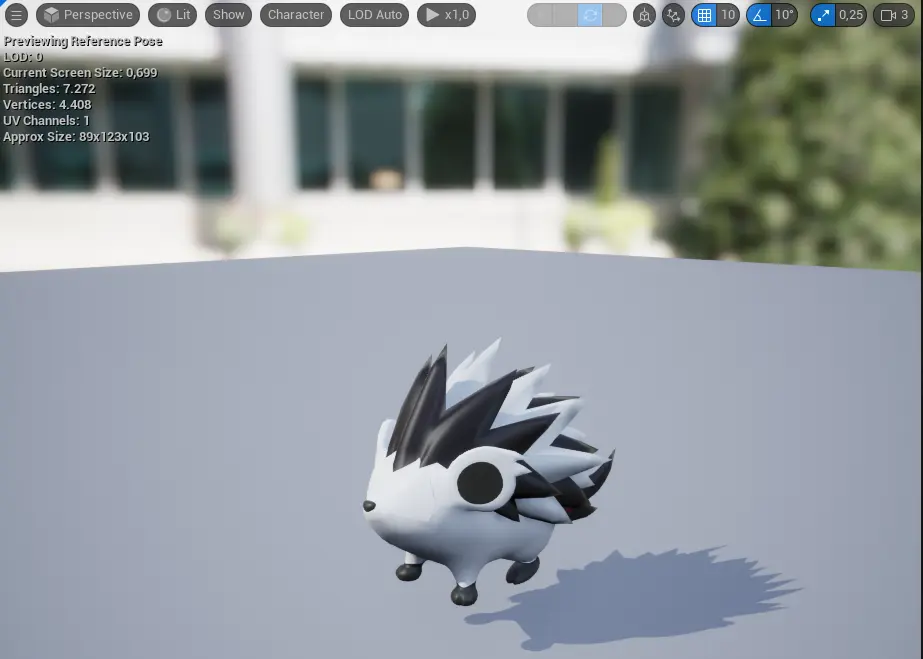Image resolution: width=923 pixels, height=659 pixels.
Task: Open the Perspective view mode dropdown
Action: point(88,15)
